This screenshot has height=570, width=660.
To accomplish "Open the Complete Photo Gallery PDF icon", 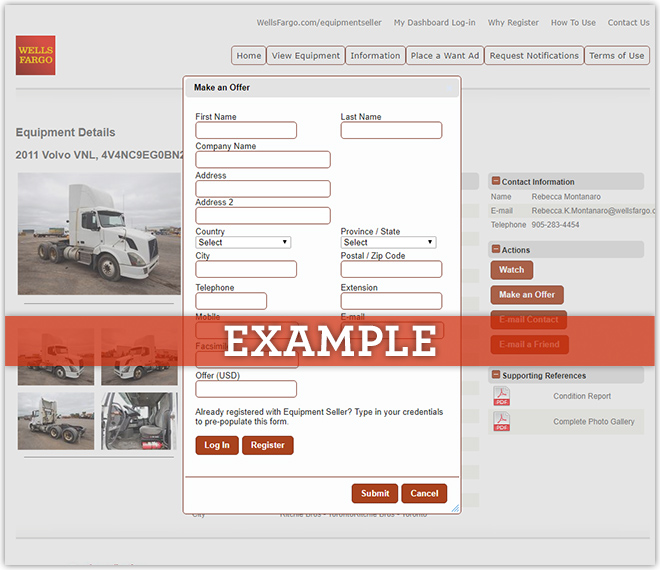I will pos(501,421).
